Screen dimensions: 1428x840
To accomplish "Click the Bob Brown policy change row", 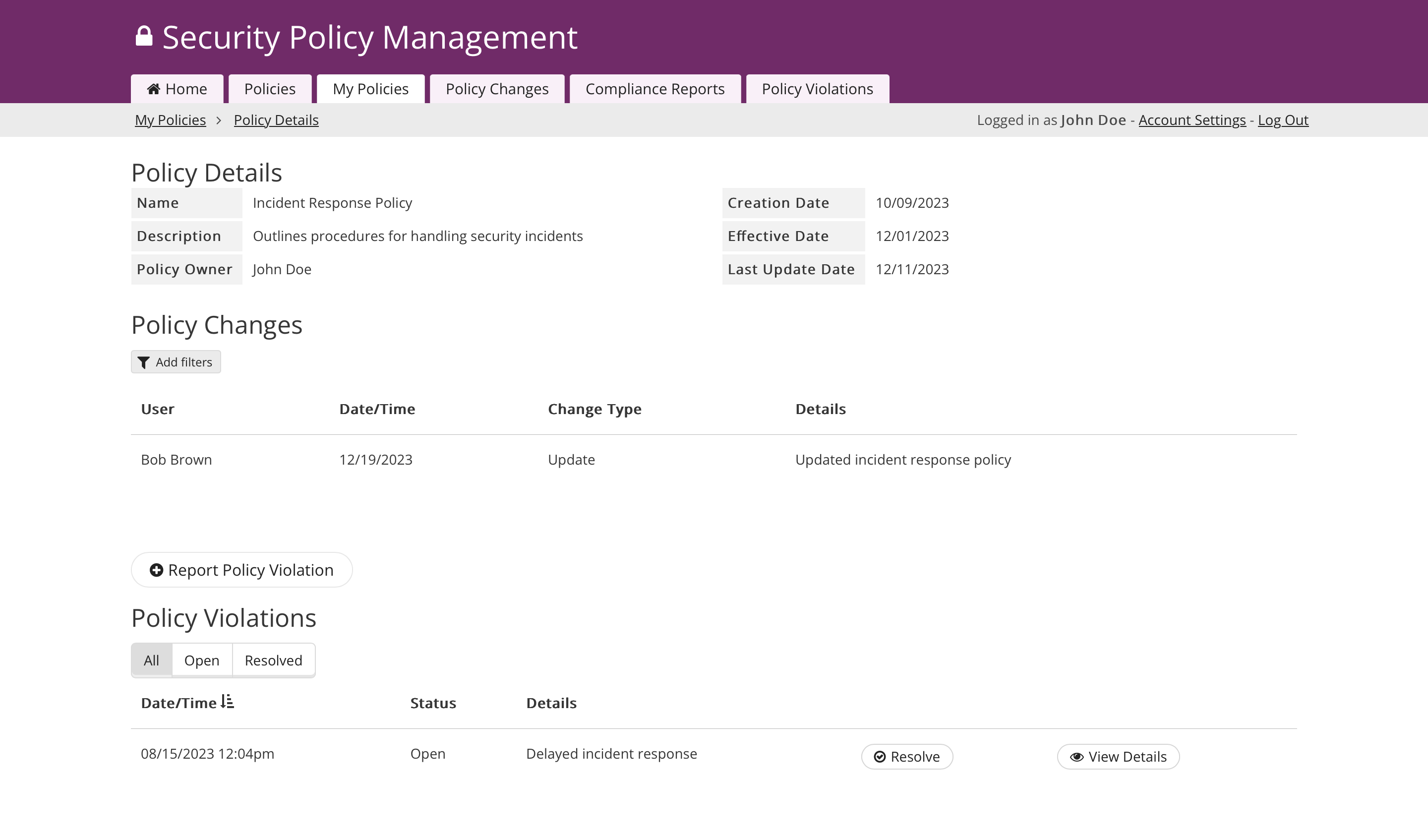I will coord(176,460).
